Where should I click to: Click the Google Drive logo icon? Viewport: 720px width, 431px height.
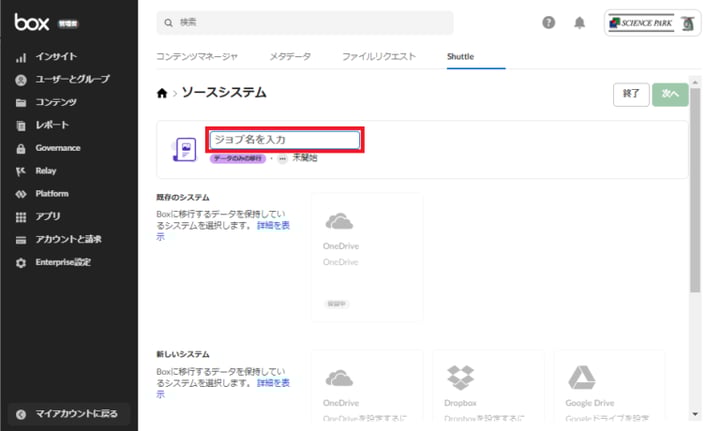tap(582, 377)
